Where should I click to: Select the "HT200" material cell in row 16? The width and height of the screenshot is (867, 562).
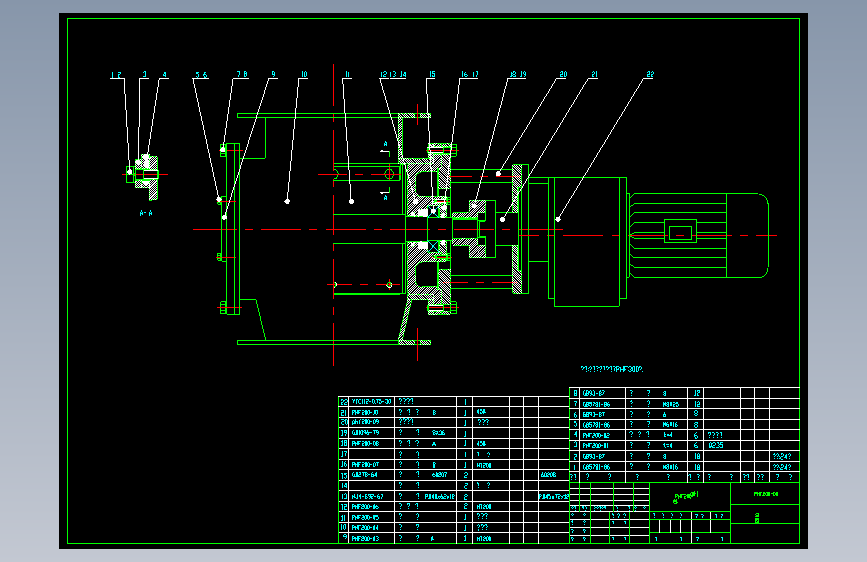point(484,465)
